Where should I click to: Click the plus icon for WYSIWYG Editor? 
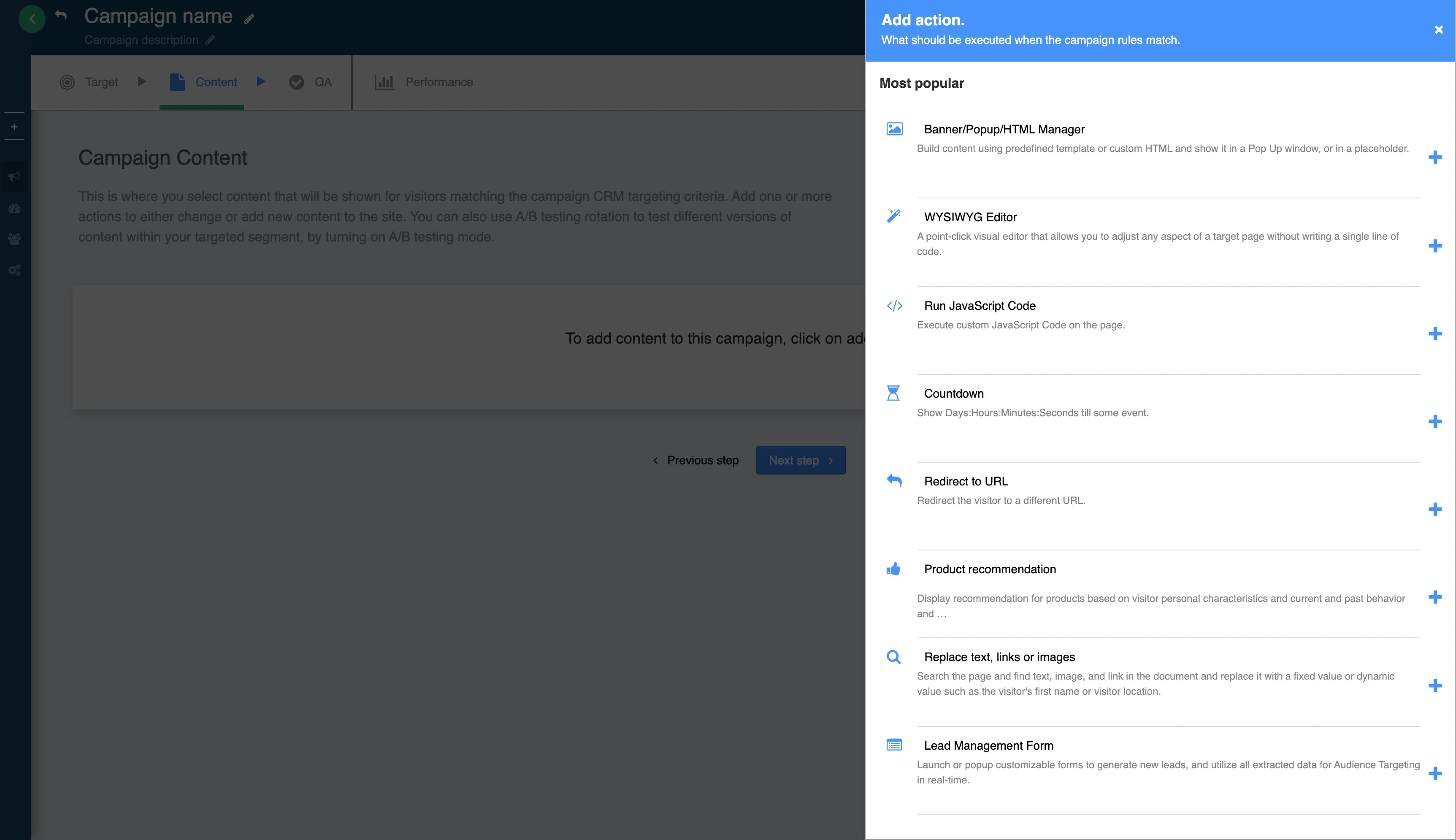pos(1434,246)
